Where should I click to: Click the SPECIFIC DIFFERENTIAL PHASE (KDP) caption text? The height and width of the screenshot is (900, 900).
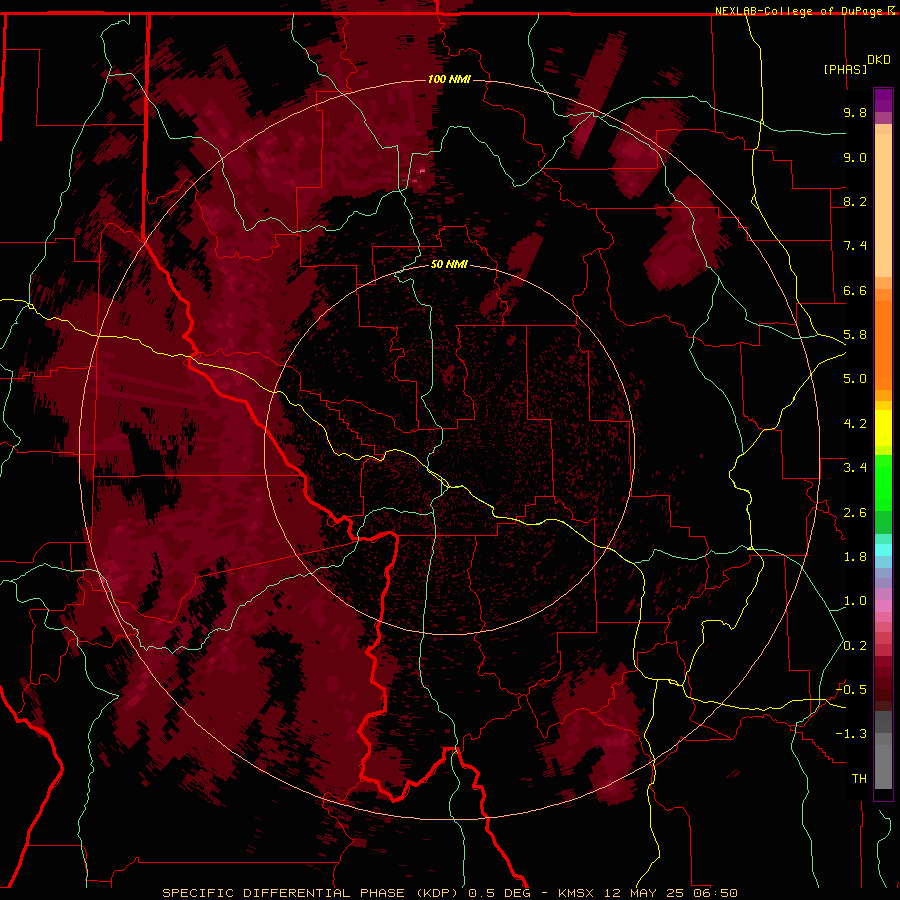click(x=313, y=893)
